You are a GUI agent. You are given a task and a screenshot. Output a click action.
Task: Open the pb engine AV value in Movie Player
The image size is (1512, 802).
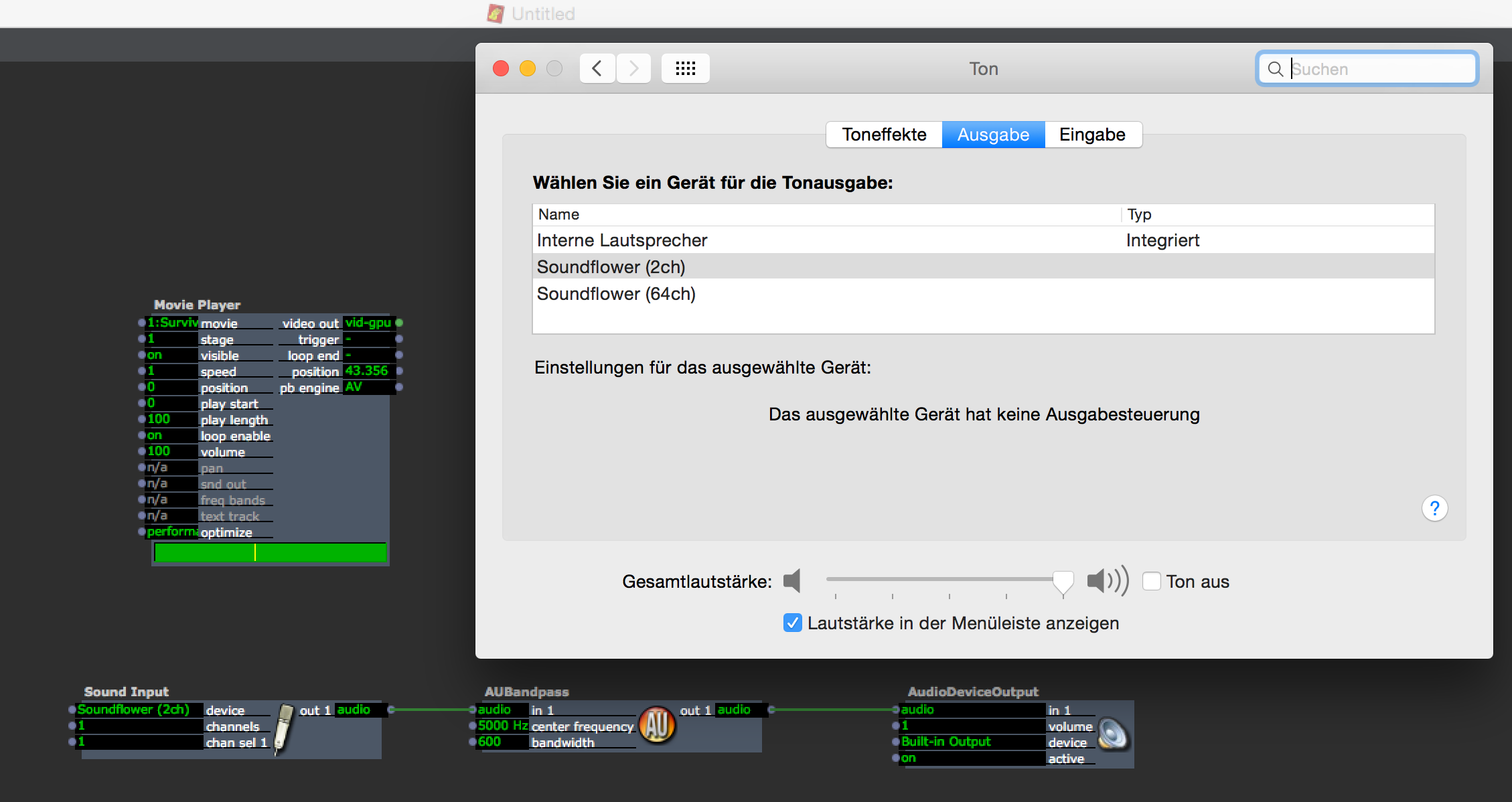click(368, 387)
